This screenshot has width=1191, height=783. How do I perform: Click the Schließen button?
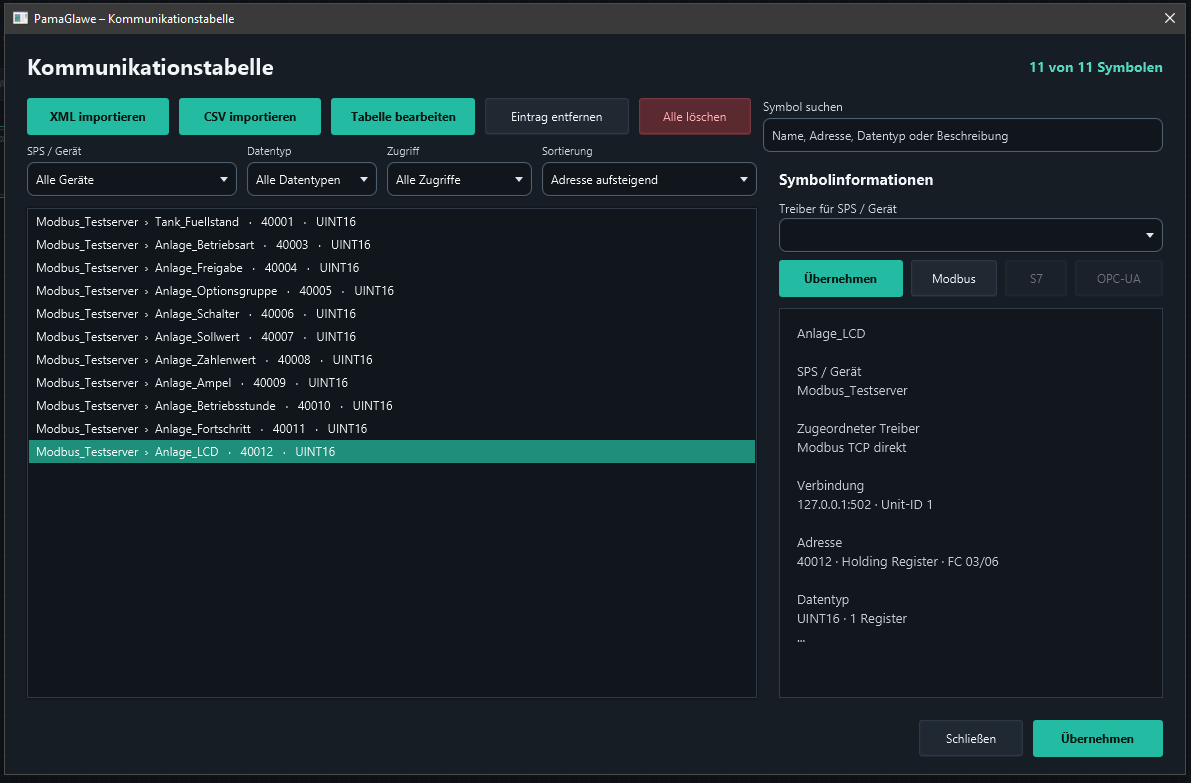point(971,739)
